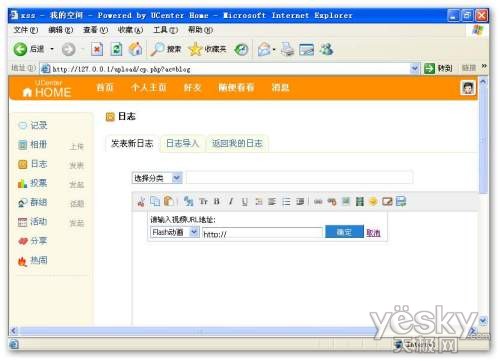Click the IE Print printer button
Screen dimensions: 500x361
(287, 49)
